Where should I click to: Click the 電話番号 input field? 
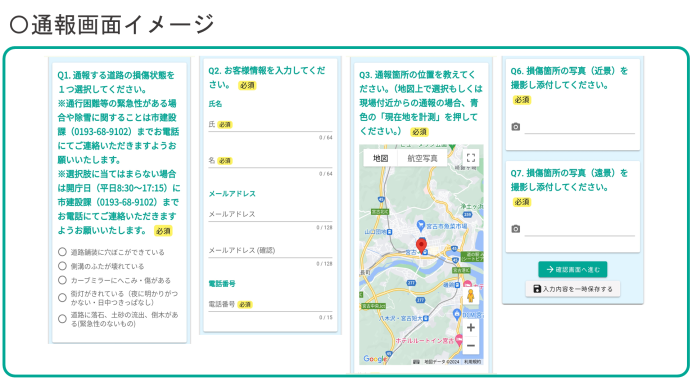(x=270, y=305)
